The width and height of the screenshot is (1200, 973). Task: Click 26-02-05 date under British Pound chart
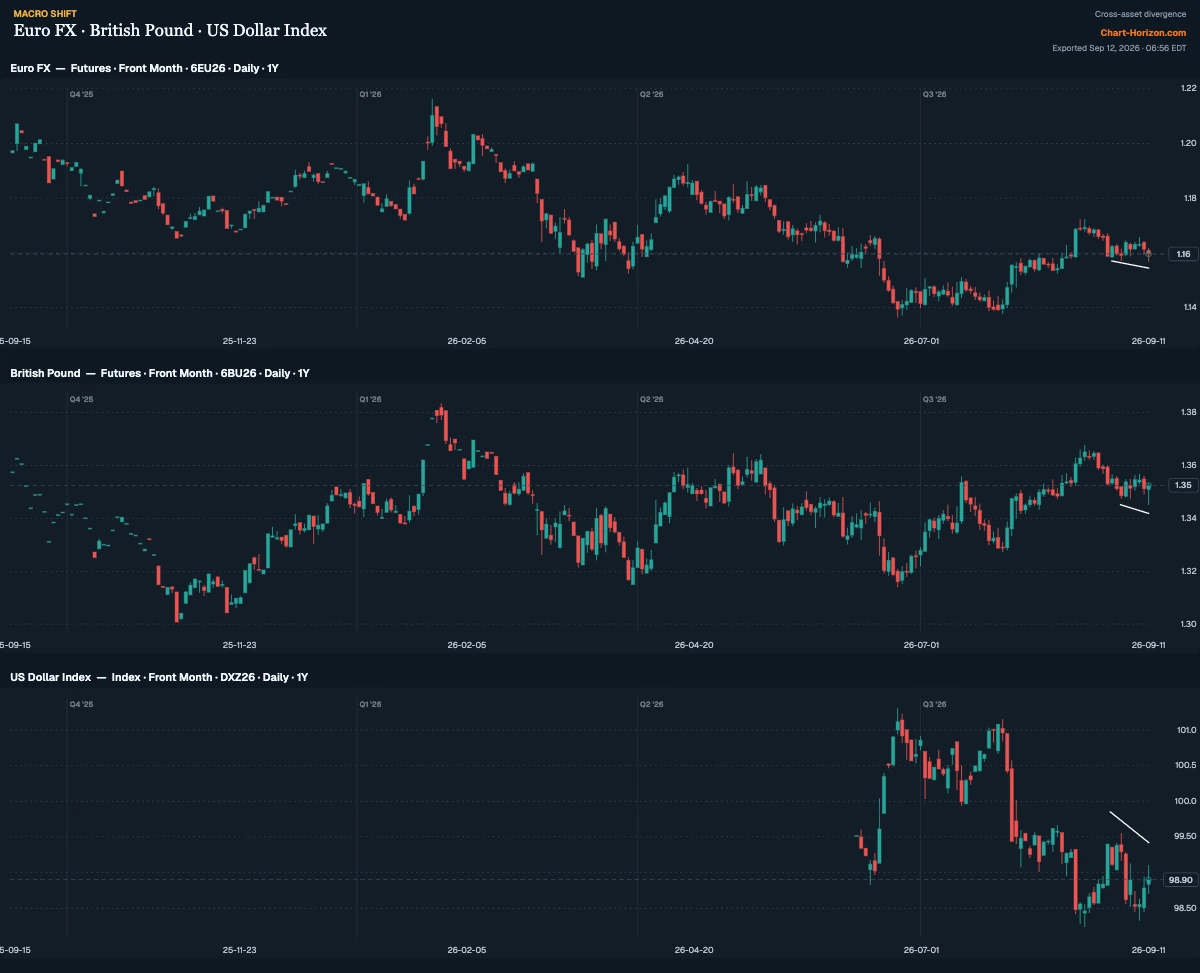coord(467,645)
